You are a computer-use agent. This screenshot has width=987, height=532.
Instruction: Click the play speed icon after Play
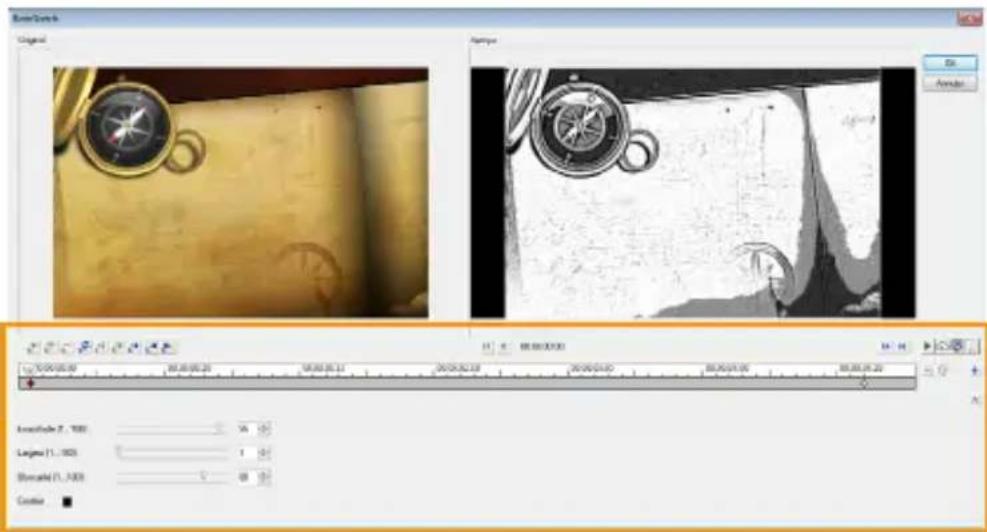point(942,346)
